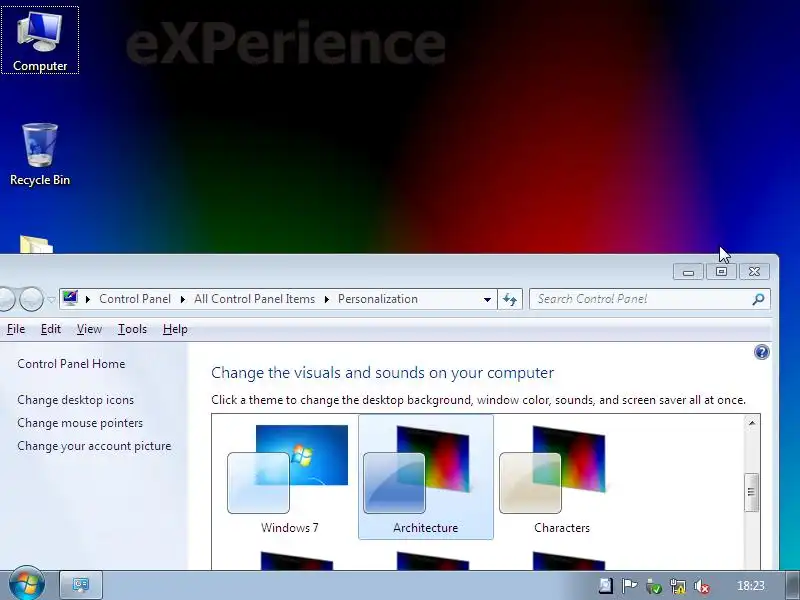The width and height of the screenshot is (800, 600).
Task: Click the magnifier icon in the search box
Action: [x=758, y=299]
